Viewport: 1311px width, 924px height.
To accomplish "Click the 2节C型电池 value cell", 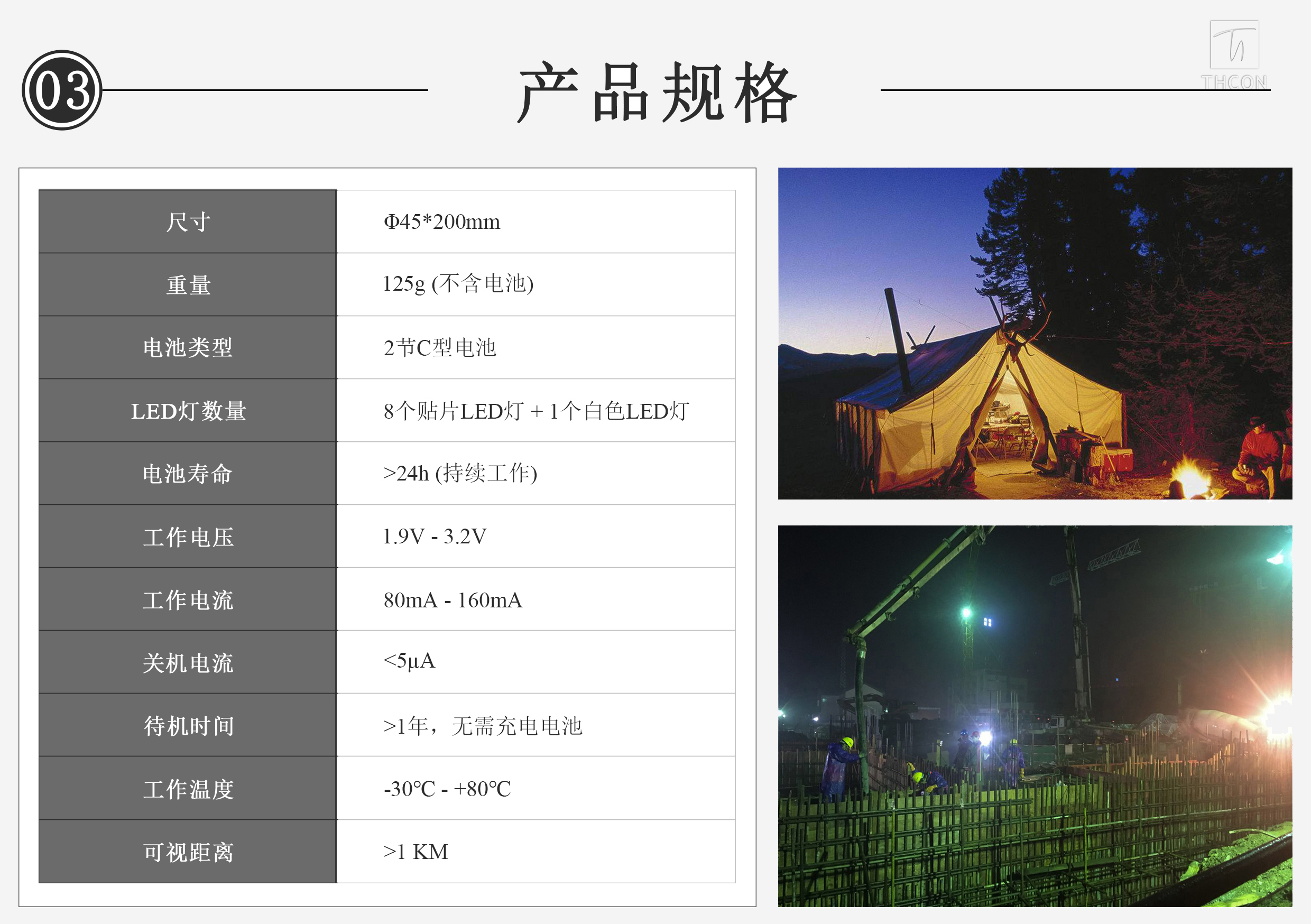I will (x=440, y=347).
